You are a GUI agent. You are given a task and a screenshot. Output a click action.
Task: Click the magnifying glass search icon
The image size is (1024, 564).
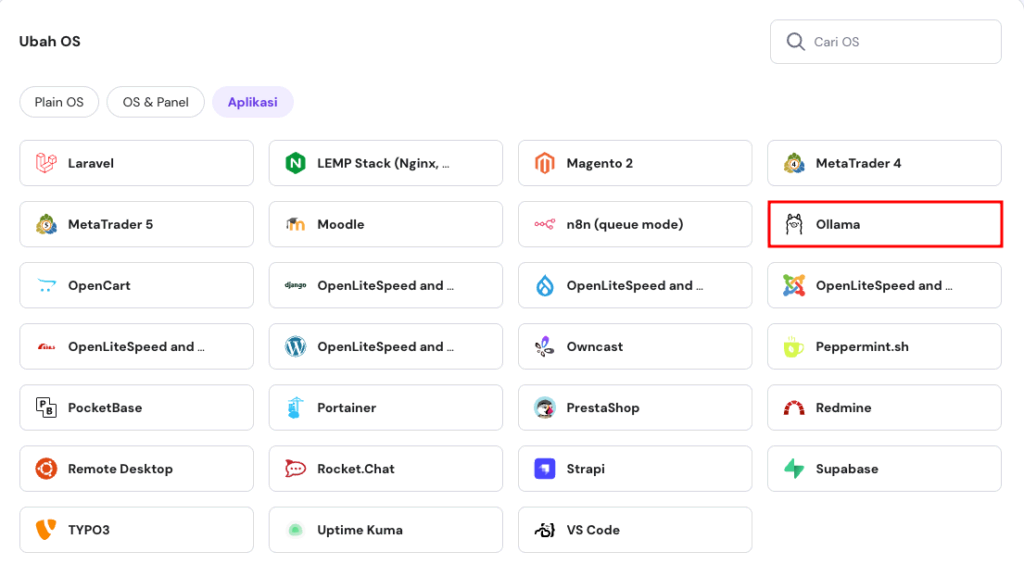(x=795, y=42)
